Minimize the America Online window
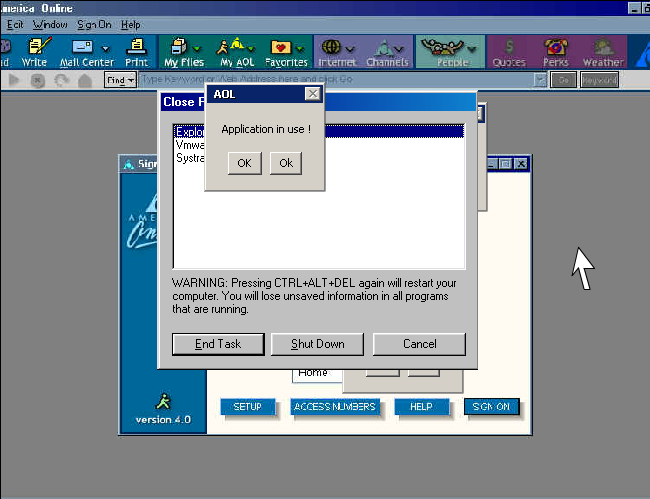The width and height of the screenshot is (650, 499). click(x=634, y=8)
